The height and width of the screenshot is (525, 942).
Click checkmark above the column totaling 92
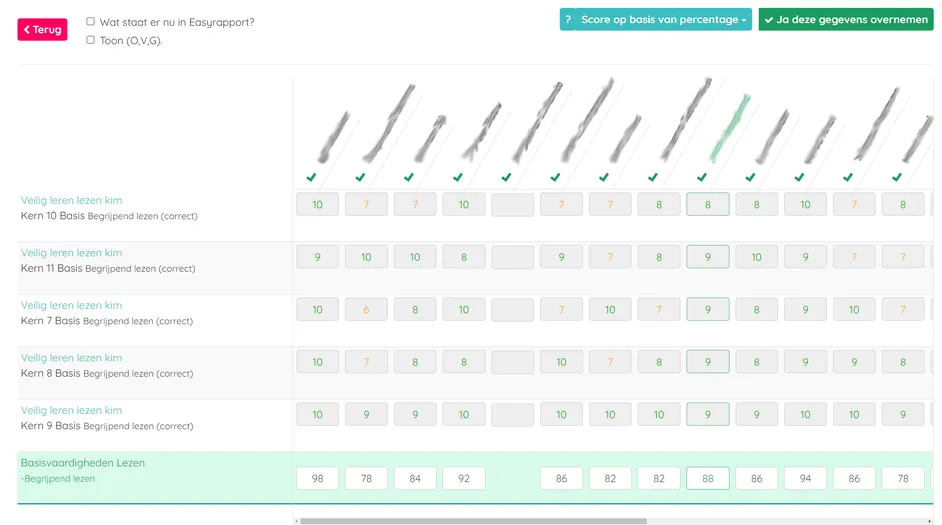(458, 177)
